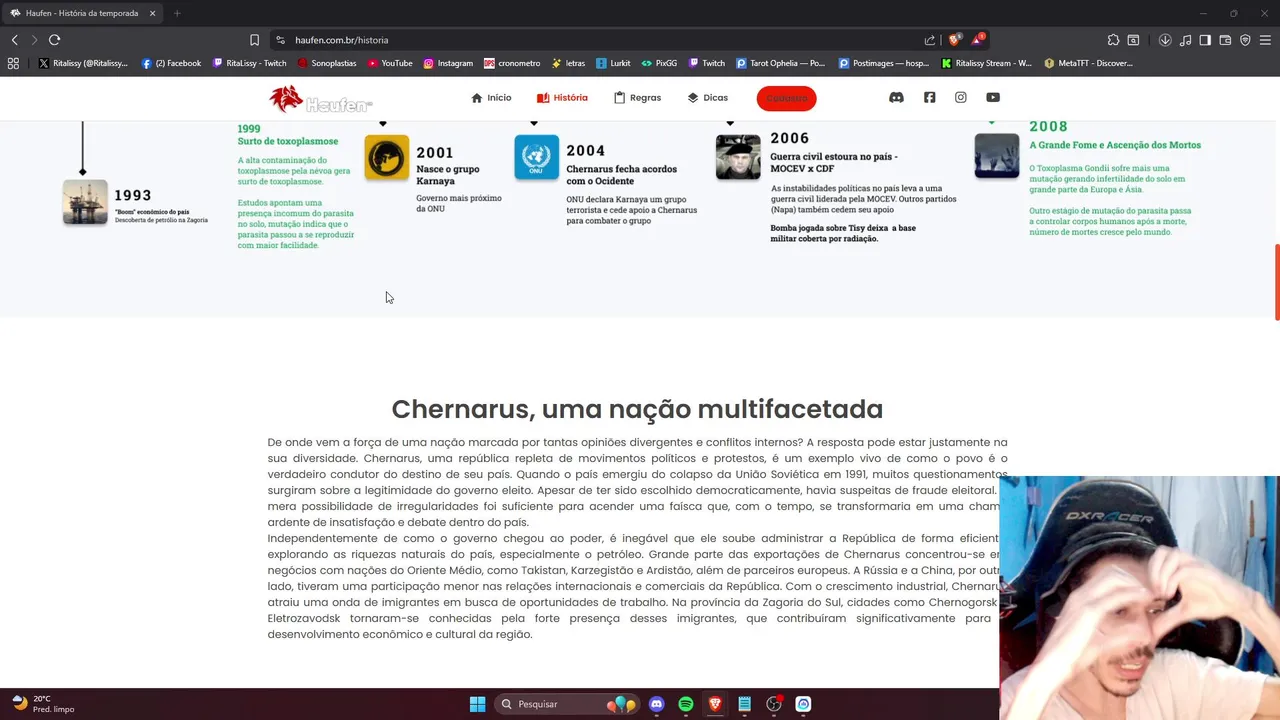The width and height of the screenshot is (1280, 720).
Task: Open the PixGG bookmark
Action: point(659,63)
